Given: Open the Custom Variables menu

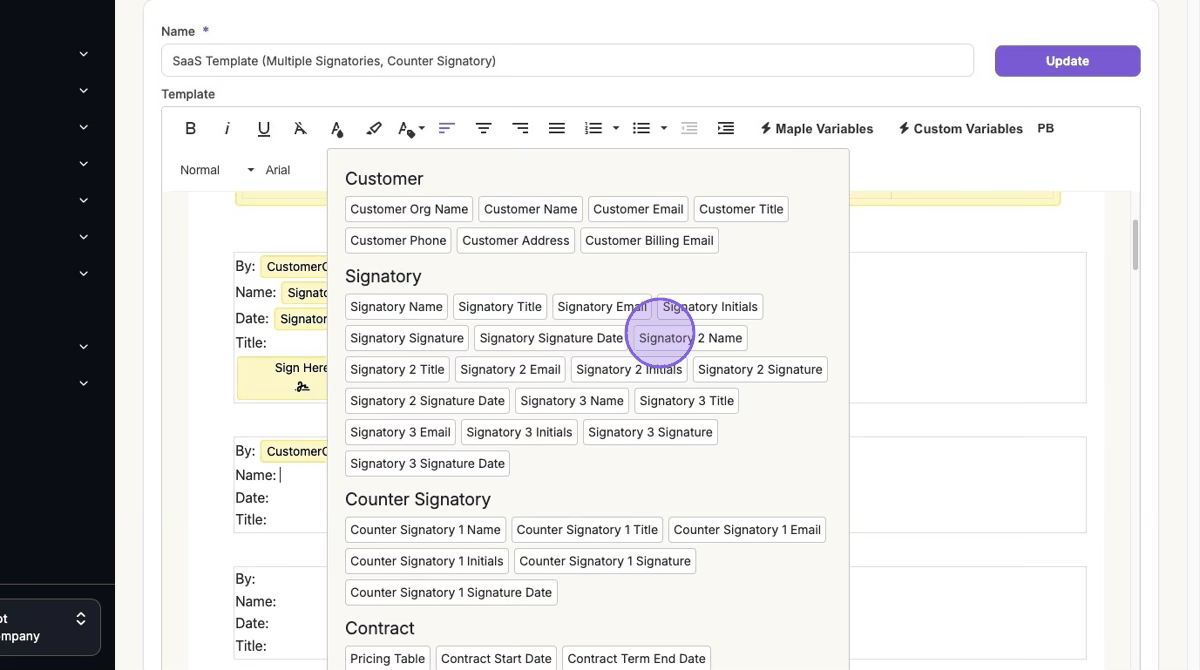Looking at the screenshot, I should [x=960, y=128].
